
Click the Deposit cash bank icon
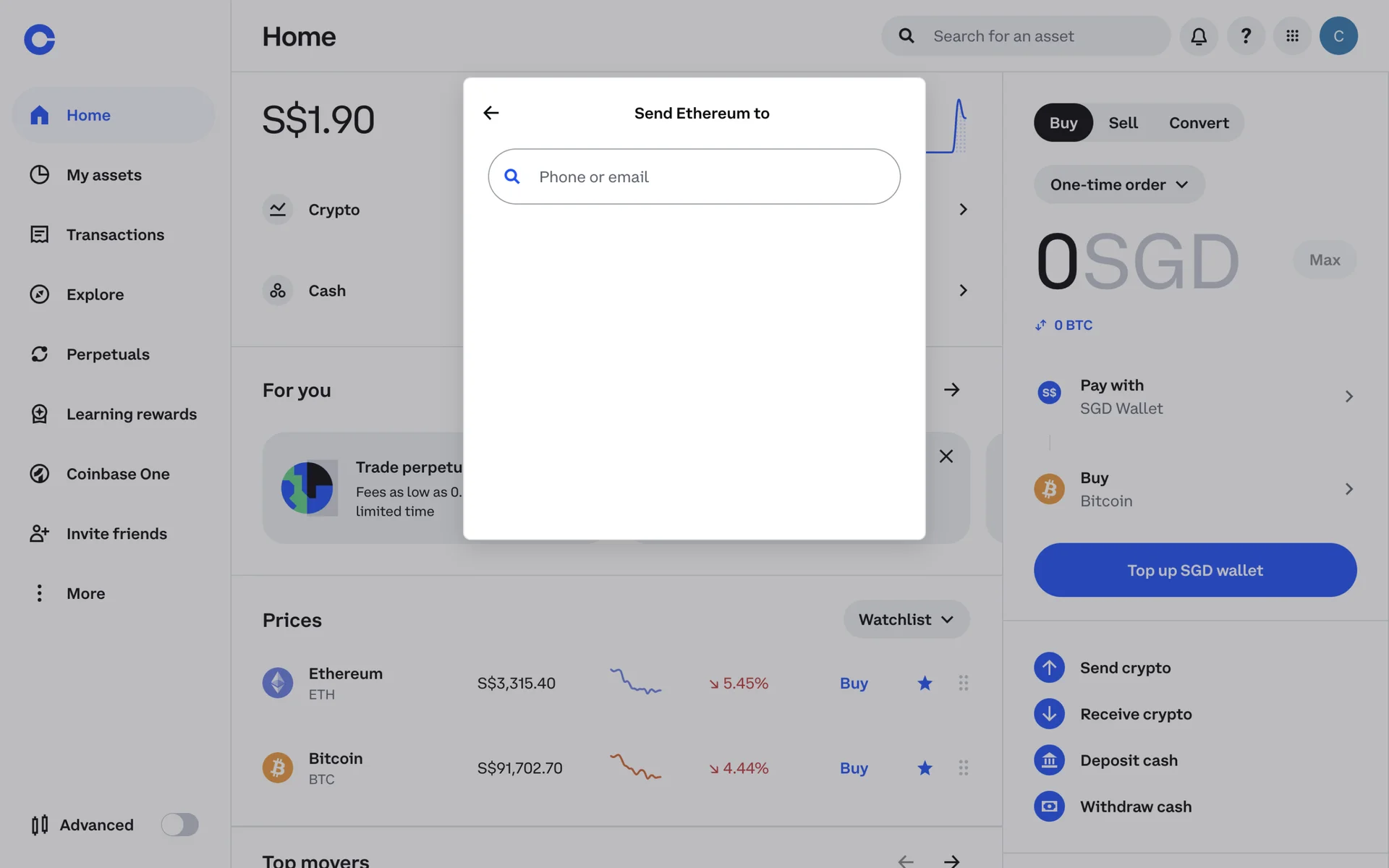1049,760
